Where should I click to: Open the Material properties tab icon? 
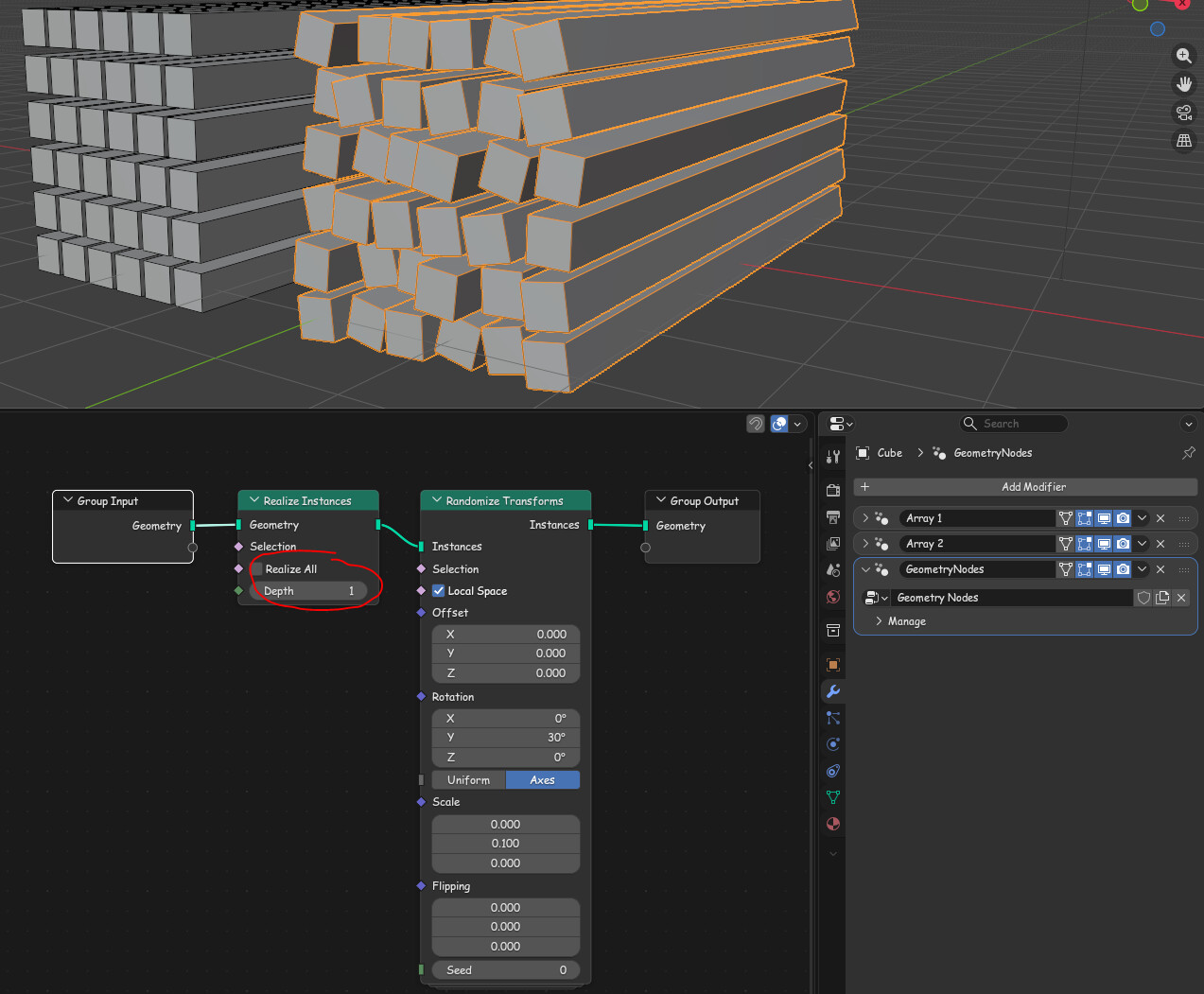(833, 824)
